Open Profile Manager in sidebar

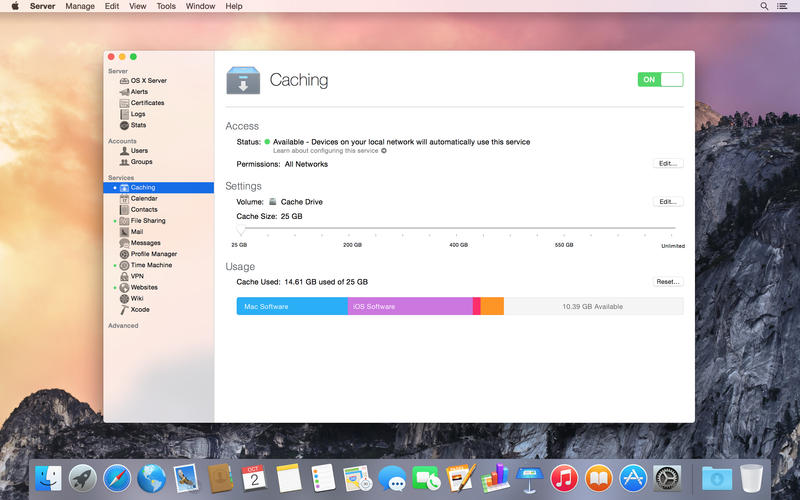153,254
